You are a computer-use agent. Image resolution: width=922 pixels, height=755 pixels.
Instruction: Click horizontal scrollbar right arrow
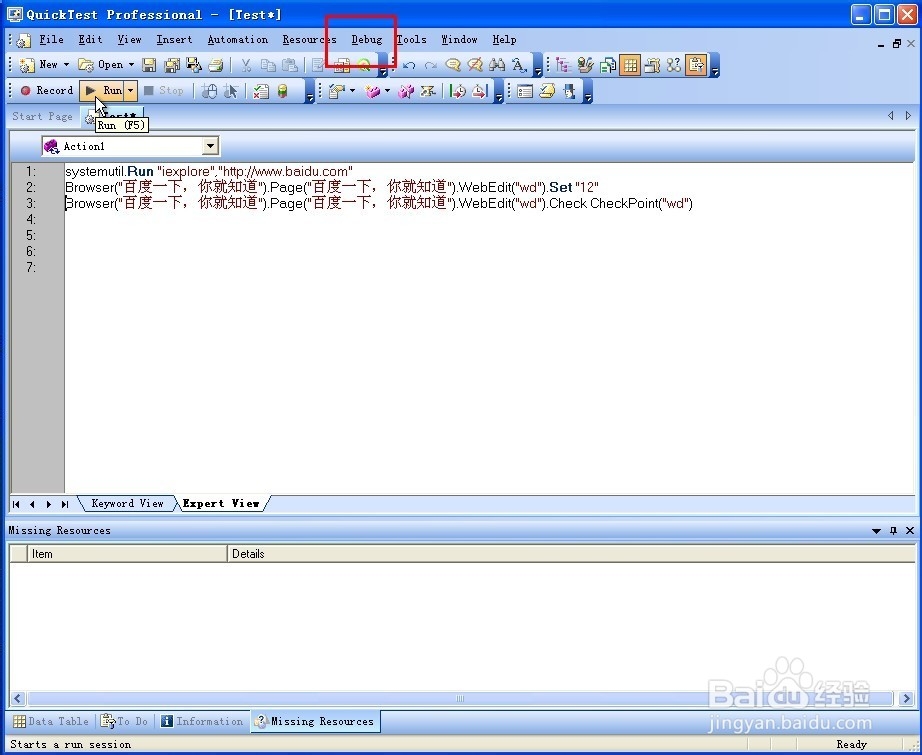click(x=906, y=699)
